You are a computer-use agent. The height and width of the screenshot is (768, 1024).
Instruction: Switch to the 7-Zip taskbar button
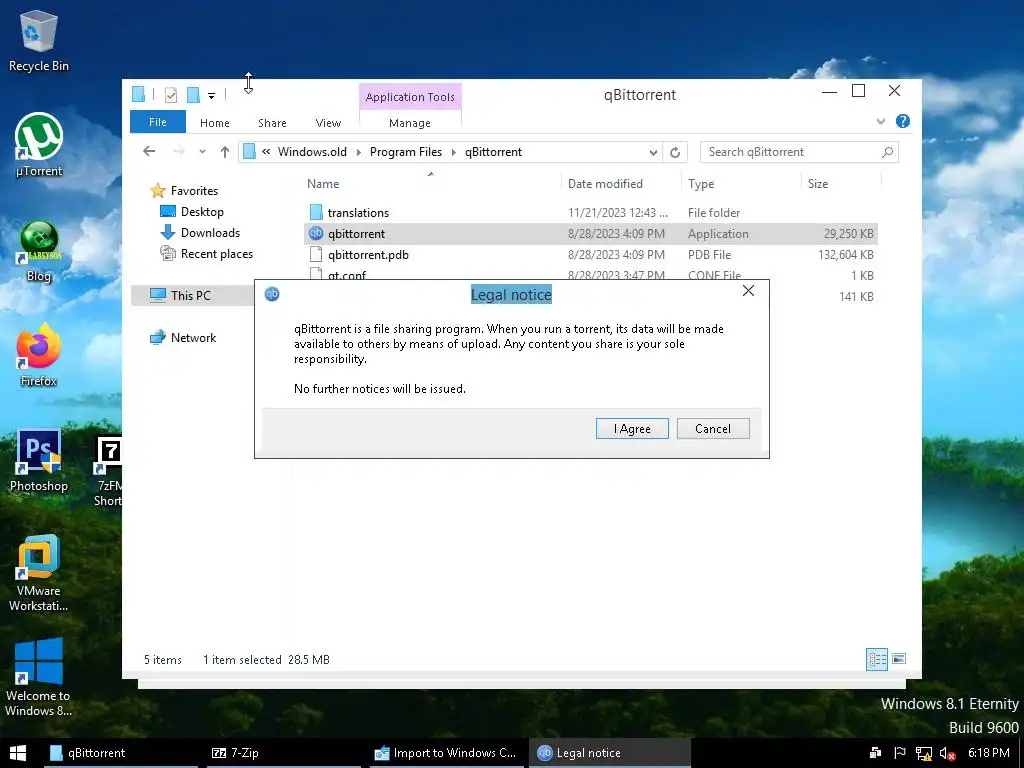point(283,753)
